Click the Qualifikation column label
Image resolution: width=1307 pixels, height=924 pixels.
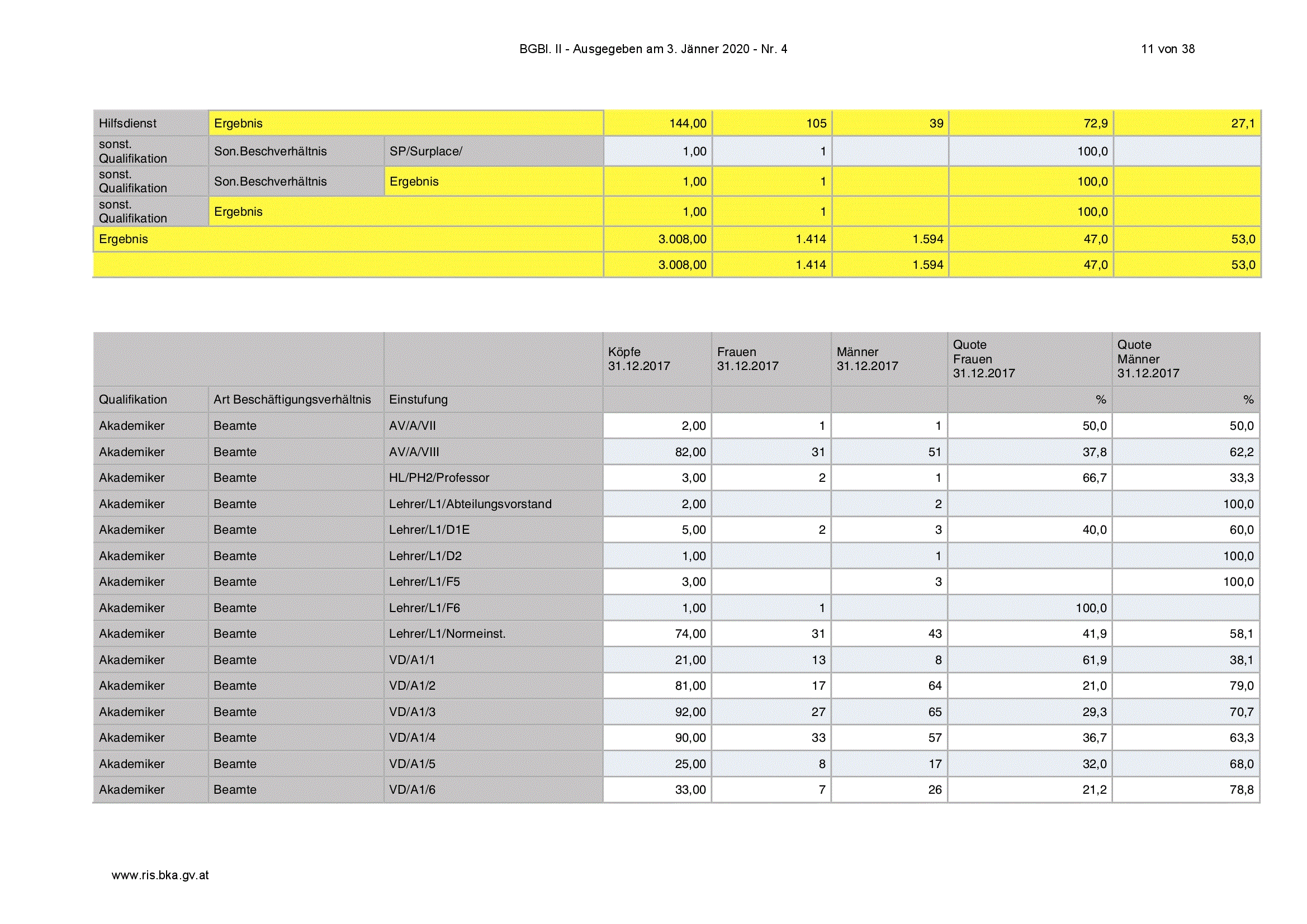(132, 400)
